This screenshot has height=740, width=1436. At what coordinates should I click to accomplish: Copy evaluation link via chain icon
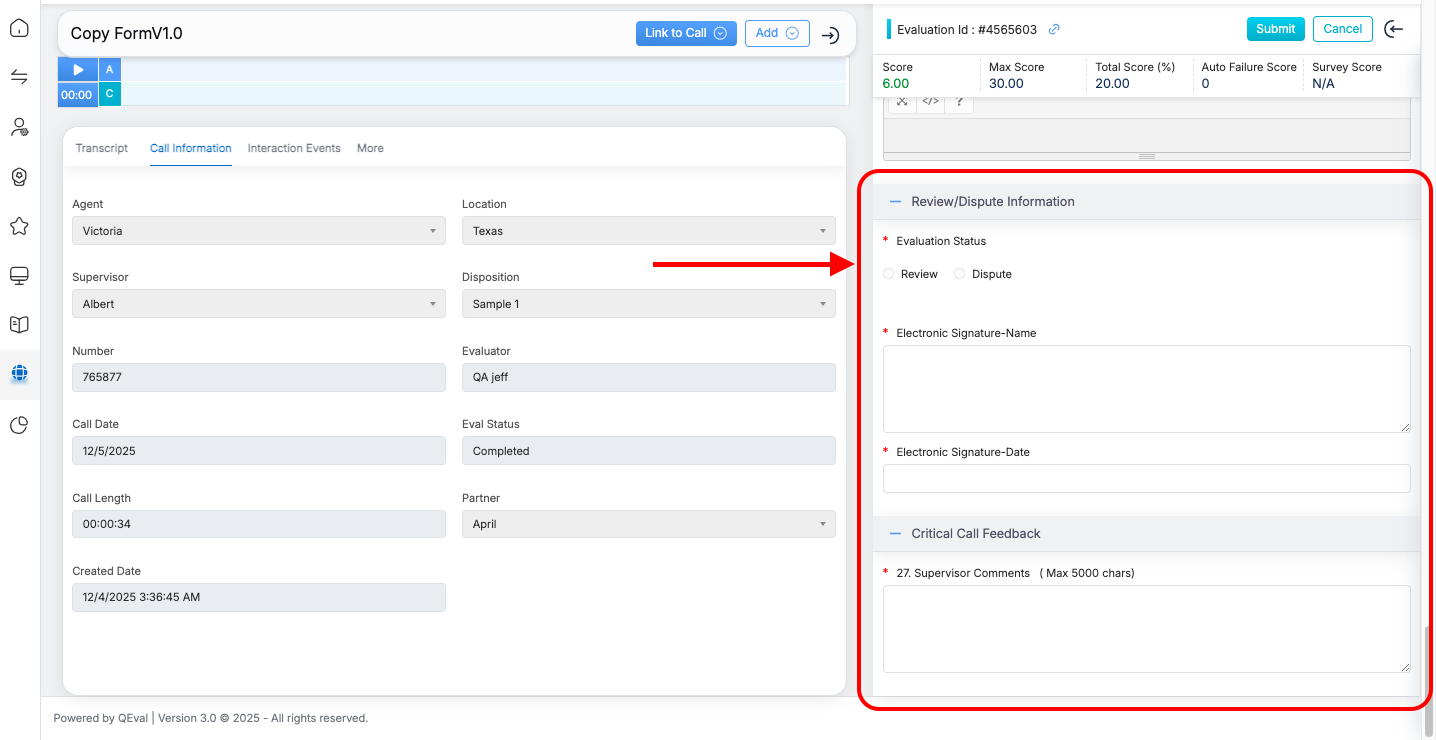[x=1054, y=30]
